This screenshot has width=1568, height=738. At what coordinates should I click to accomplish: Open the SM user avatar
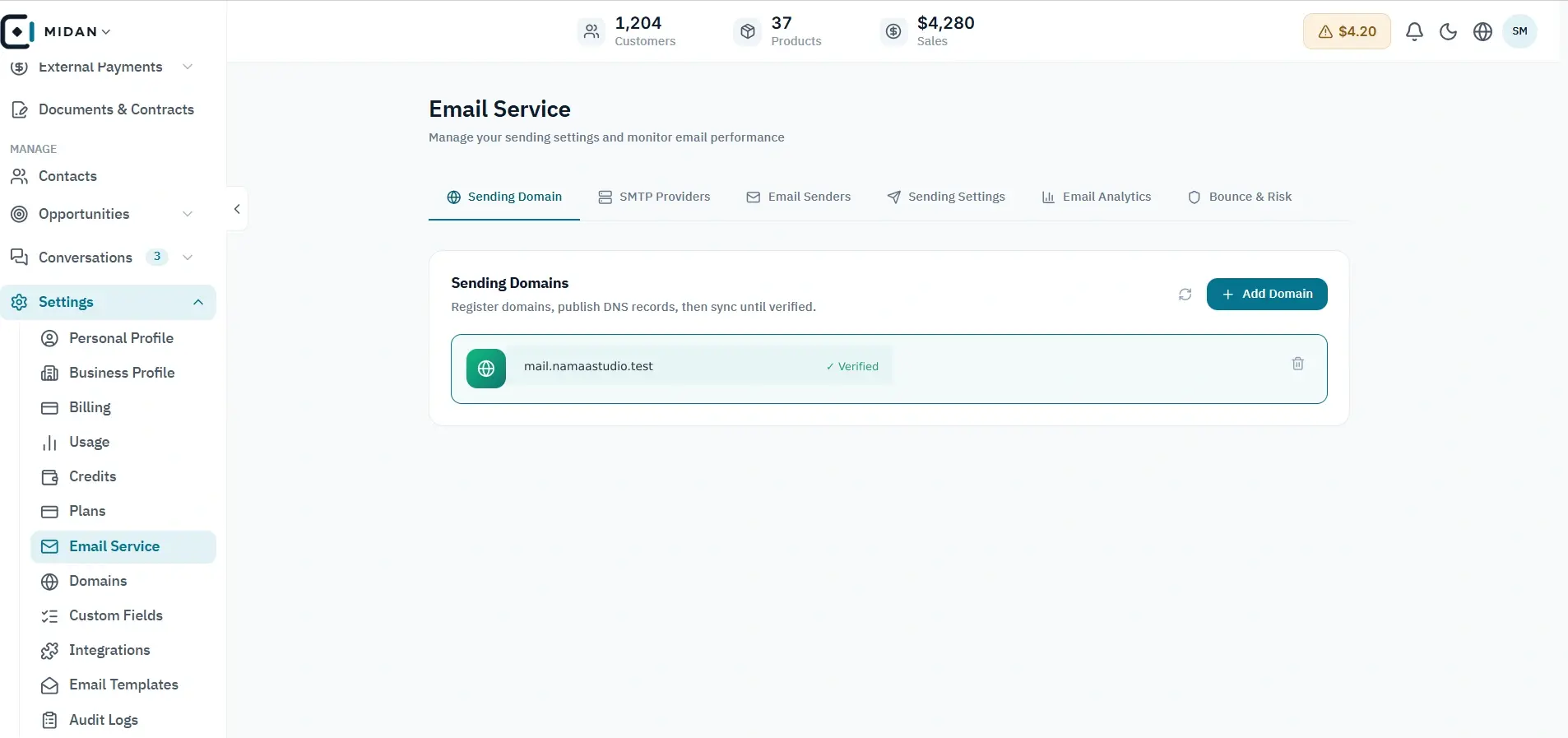pos(1519,31)
